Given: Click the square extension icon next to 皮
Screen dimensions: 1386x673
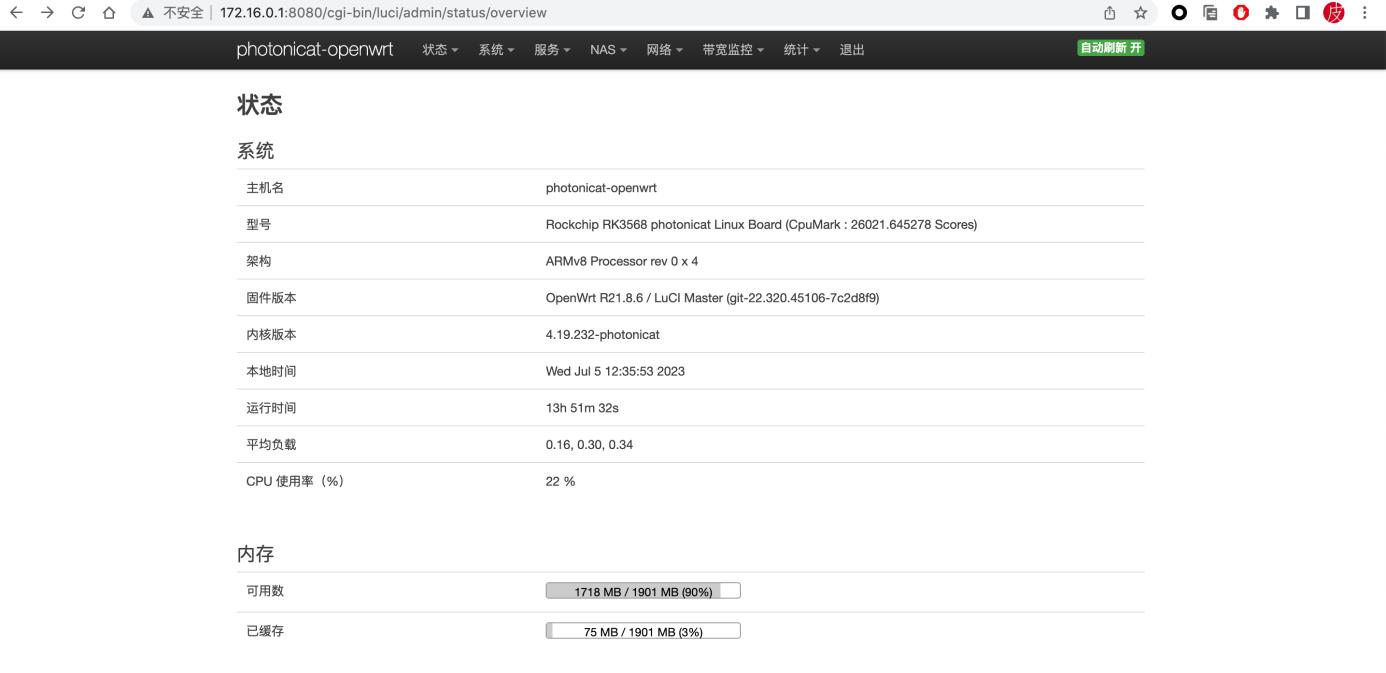Looking at the screenshot, I should [x=1303, y=13].
